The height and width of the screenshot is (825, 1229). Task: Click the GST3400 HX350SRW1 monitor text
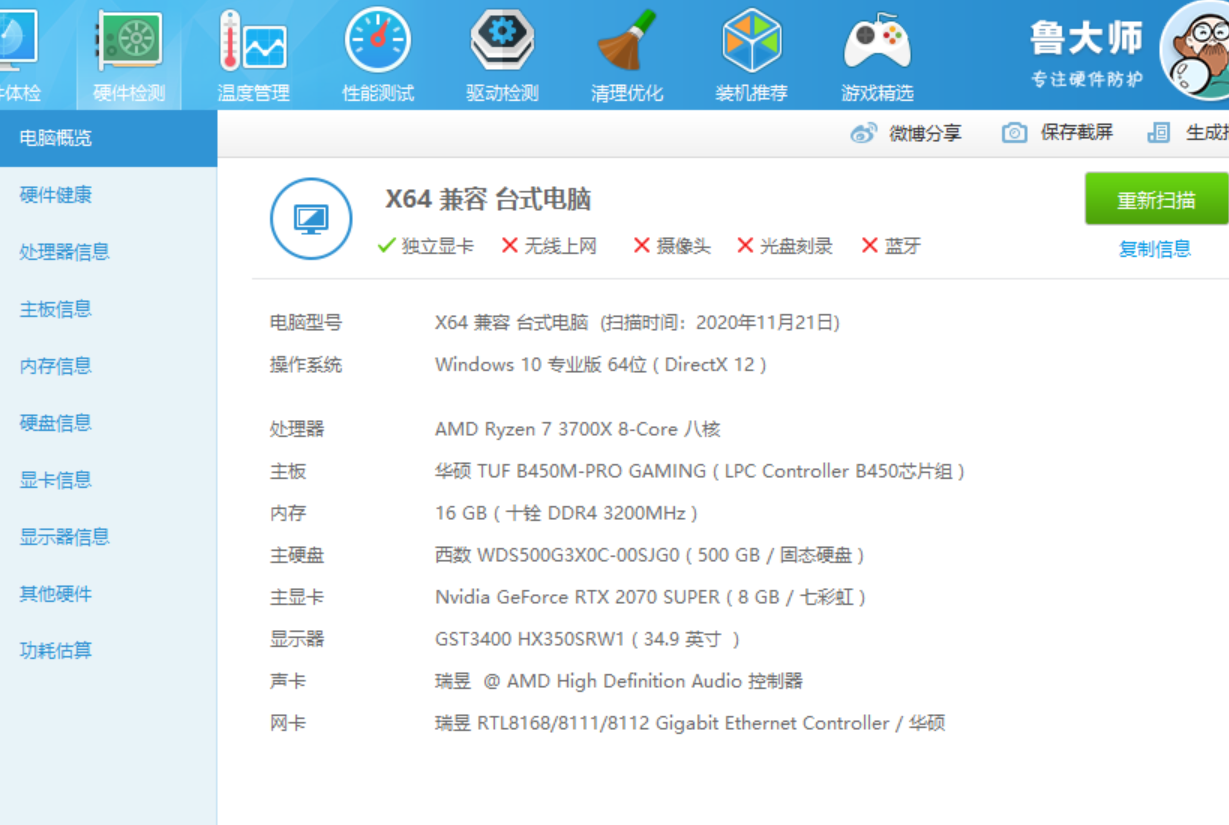click(x=588, y=639)
